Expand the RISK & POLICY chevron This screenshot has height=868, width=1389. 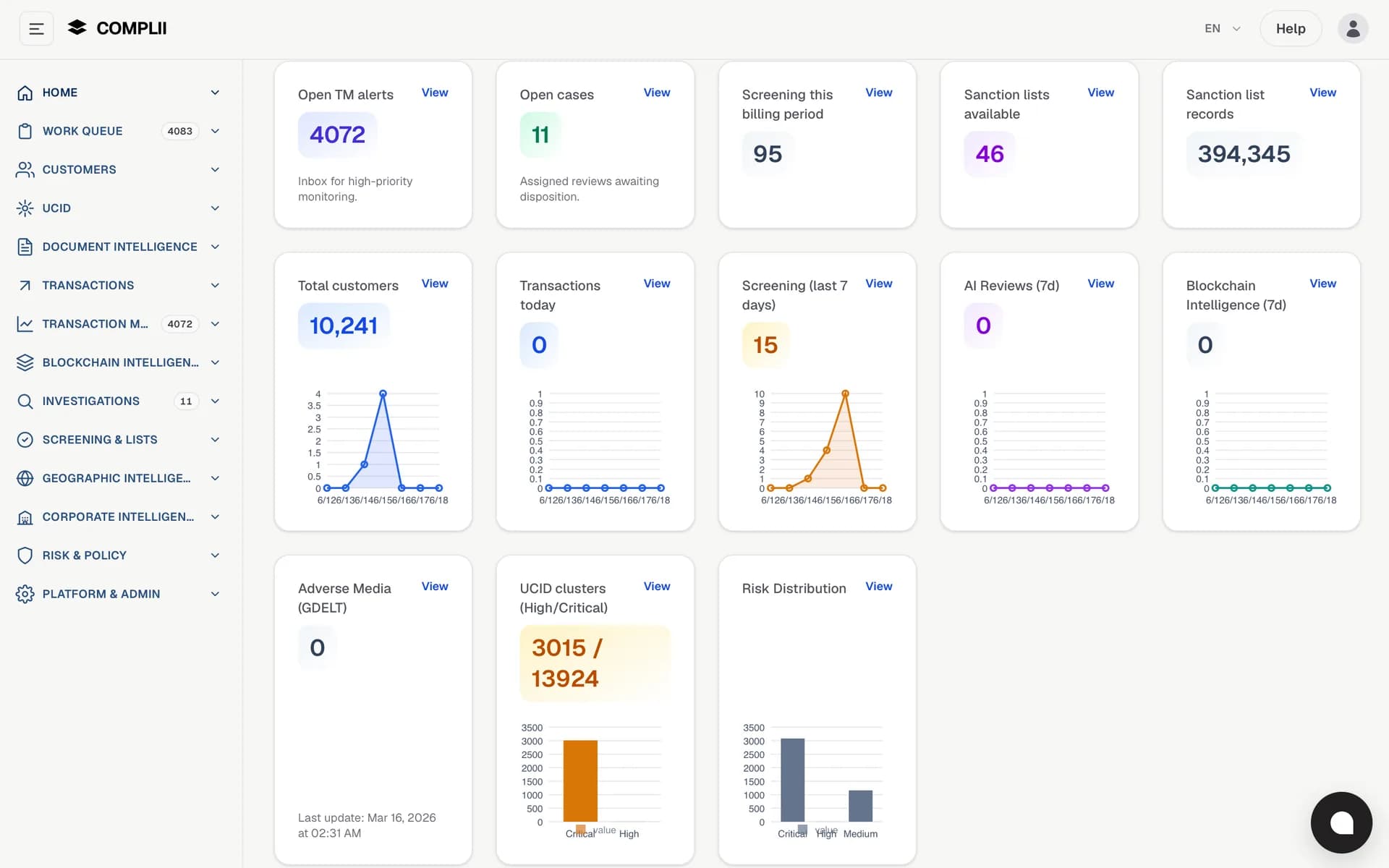point(215,556)
